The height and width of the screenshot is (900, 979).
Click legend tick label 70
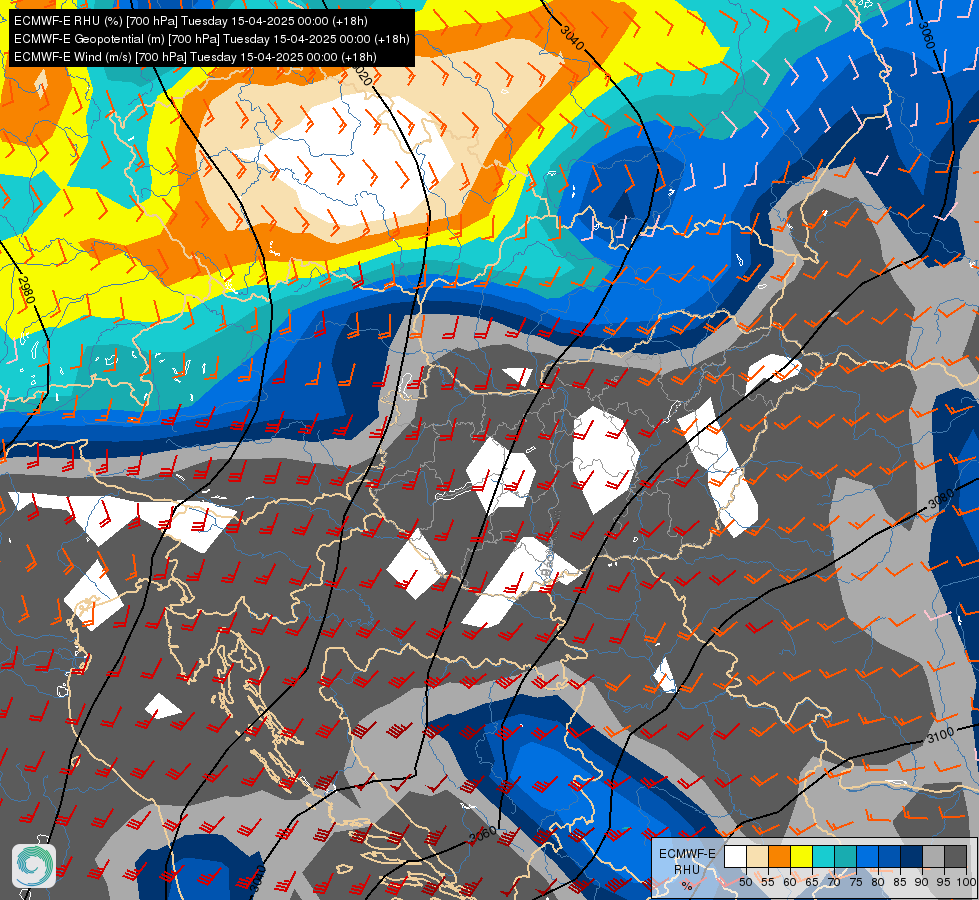[834, 882]
